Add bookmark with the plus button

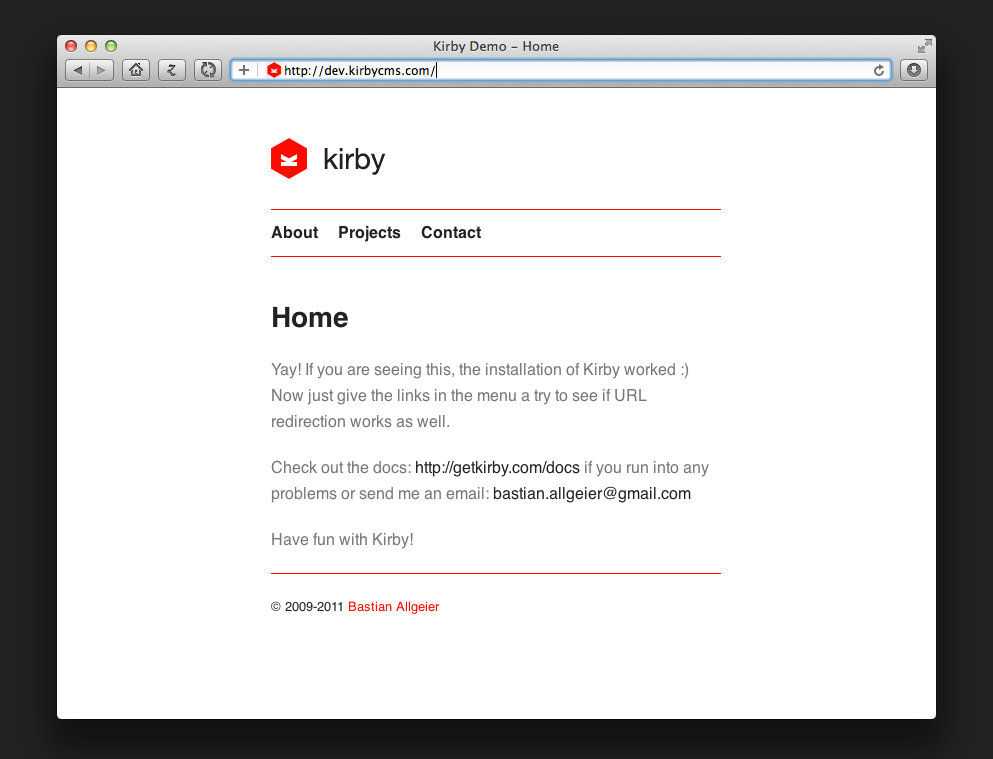(244, 70)
